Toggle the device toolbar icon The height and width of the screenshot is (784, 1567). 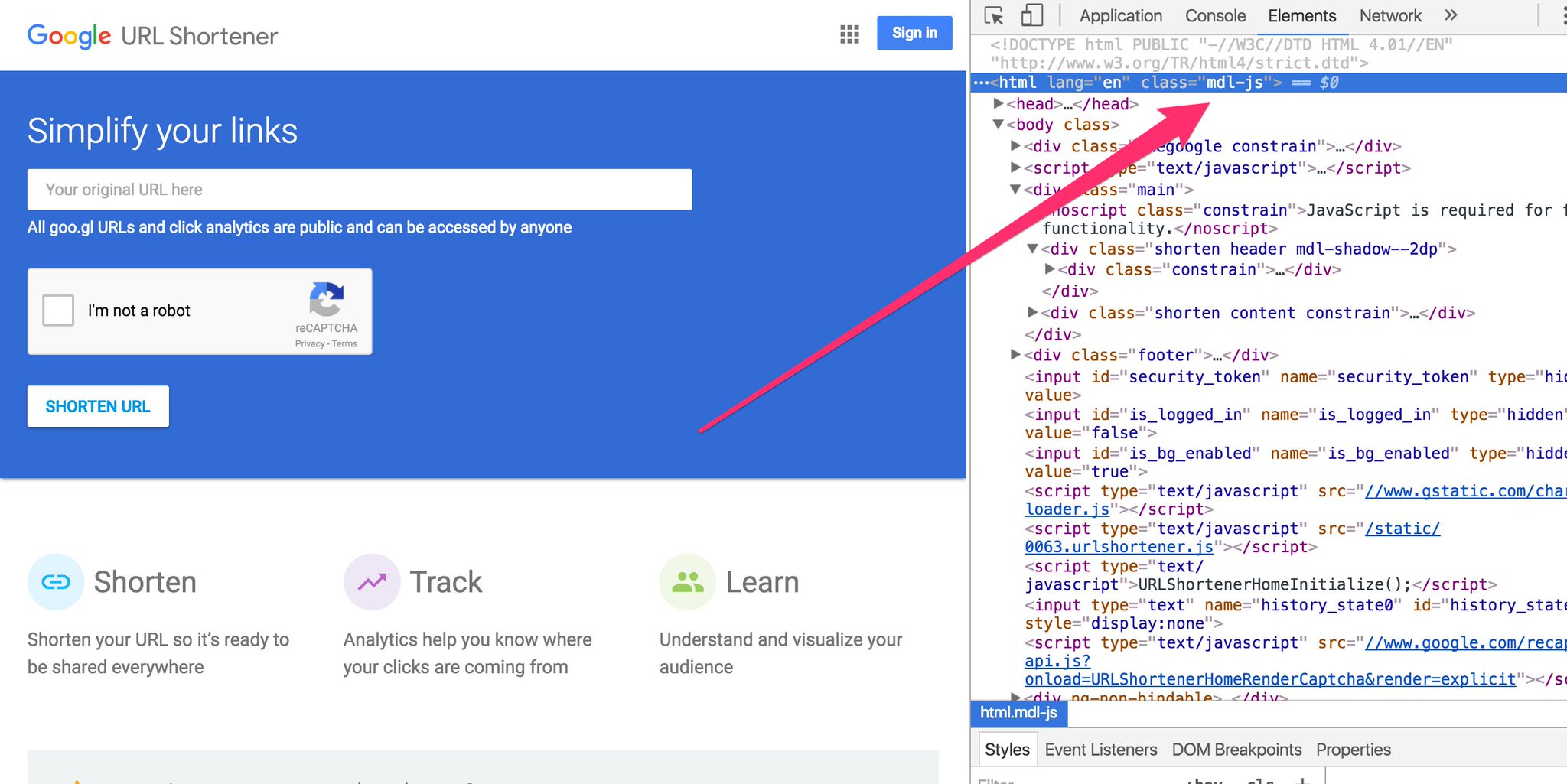point(1031,15)
